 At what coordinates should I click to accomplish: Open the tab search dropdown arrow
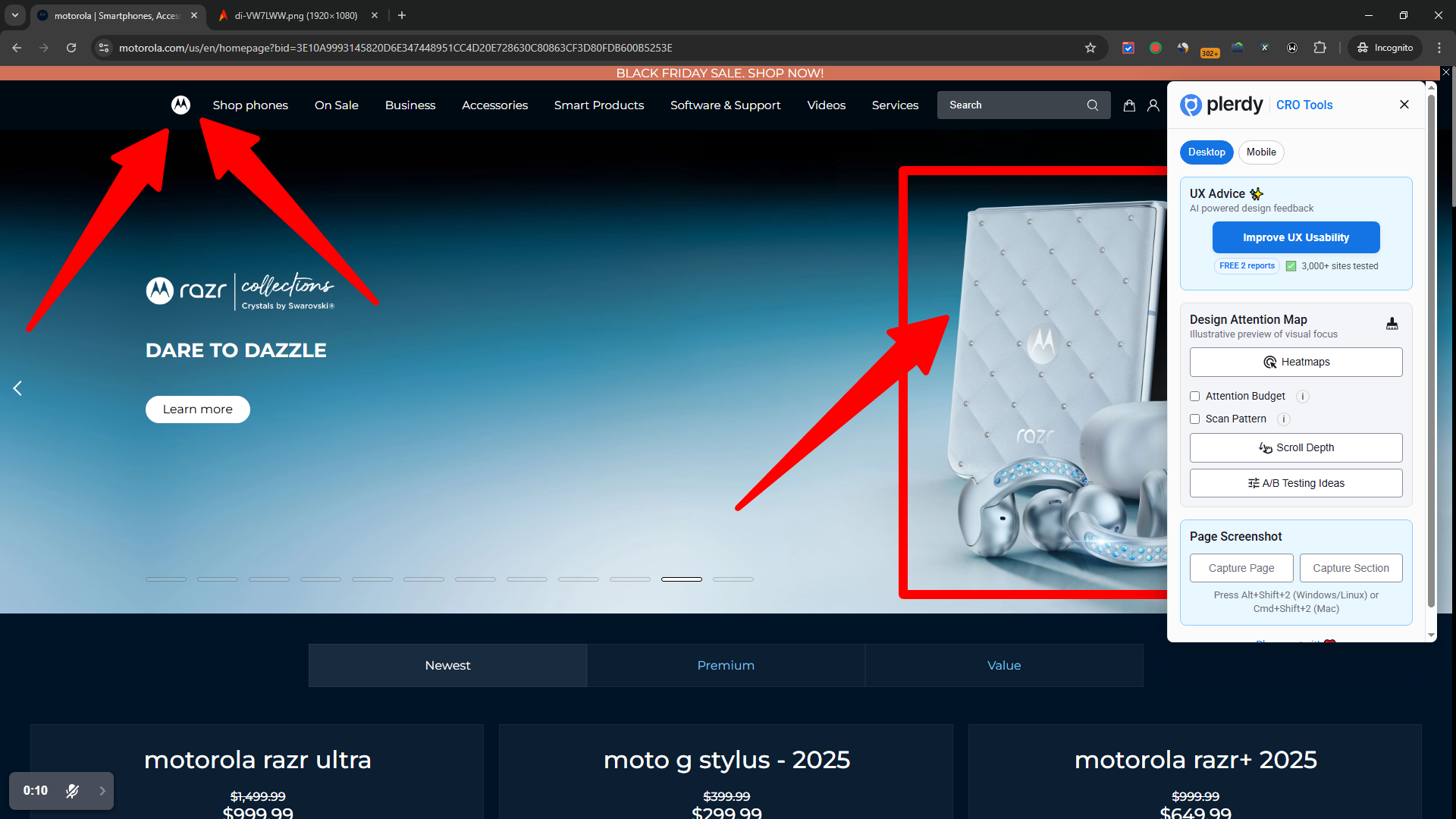(15, 15)
